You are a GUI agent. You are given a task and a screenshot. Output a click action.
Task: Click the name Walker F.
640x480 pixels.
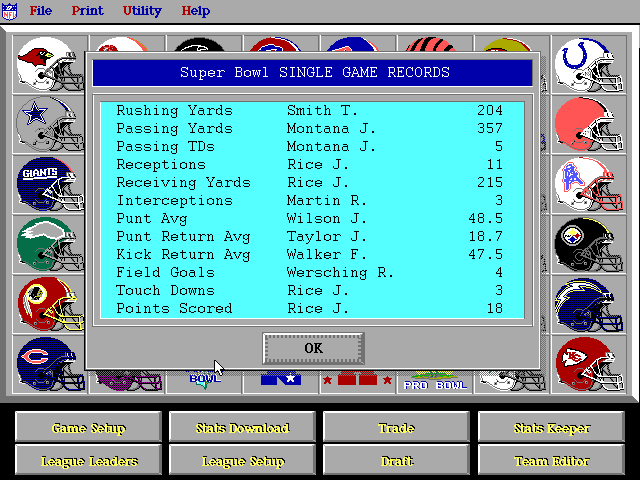pos(327,254)
